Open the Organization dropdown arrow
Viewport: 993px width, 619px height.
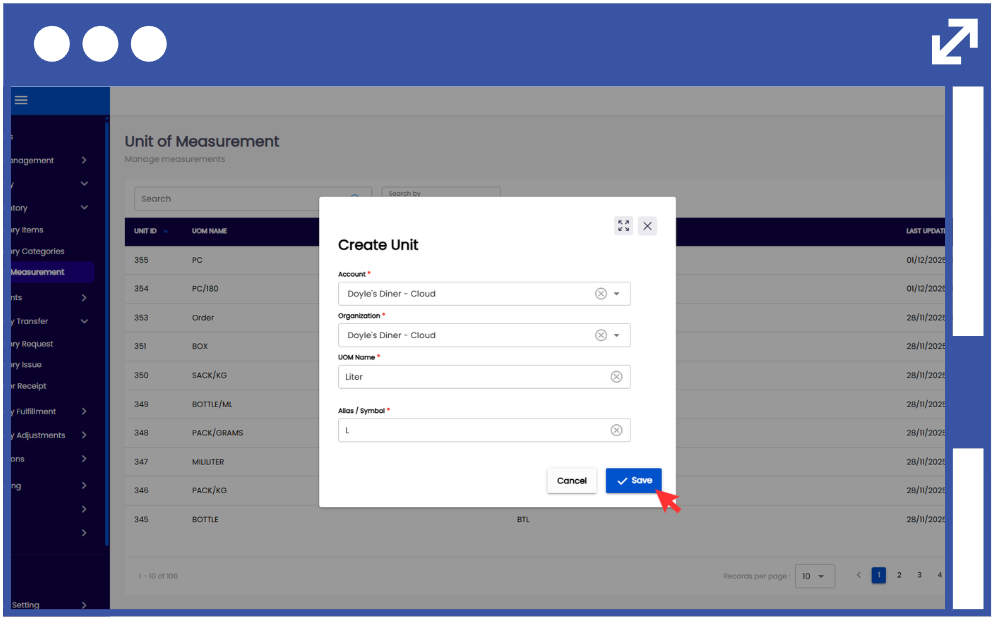(x=617, y=335)
